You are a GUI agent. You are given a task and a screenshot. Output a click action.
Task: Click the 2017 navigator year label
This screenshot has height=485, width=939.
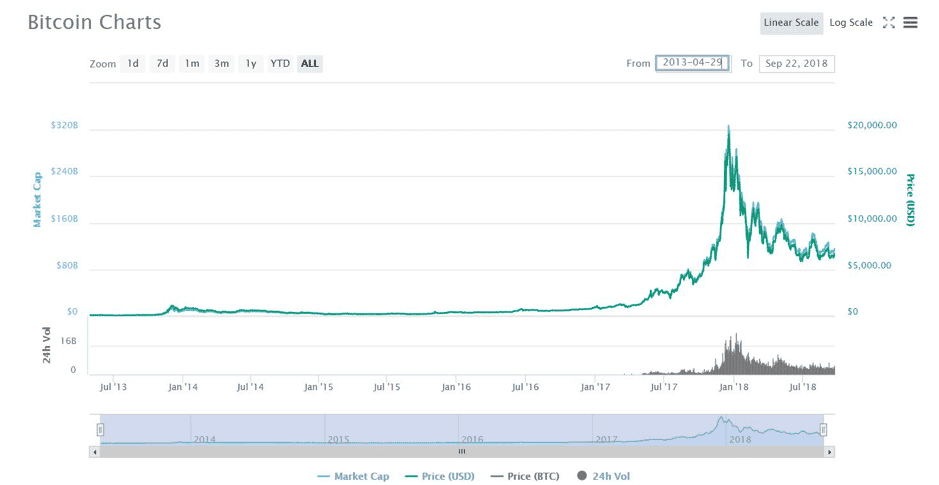[606, 439]
